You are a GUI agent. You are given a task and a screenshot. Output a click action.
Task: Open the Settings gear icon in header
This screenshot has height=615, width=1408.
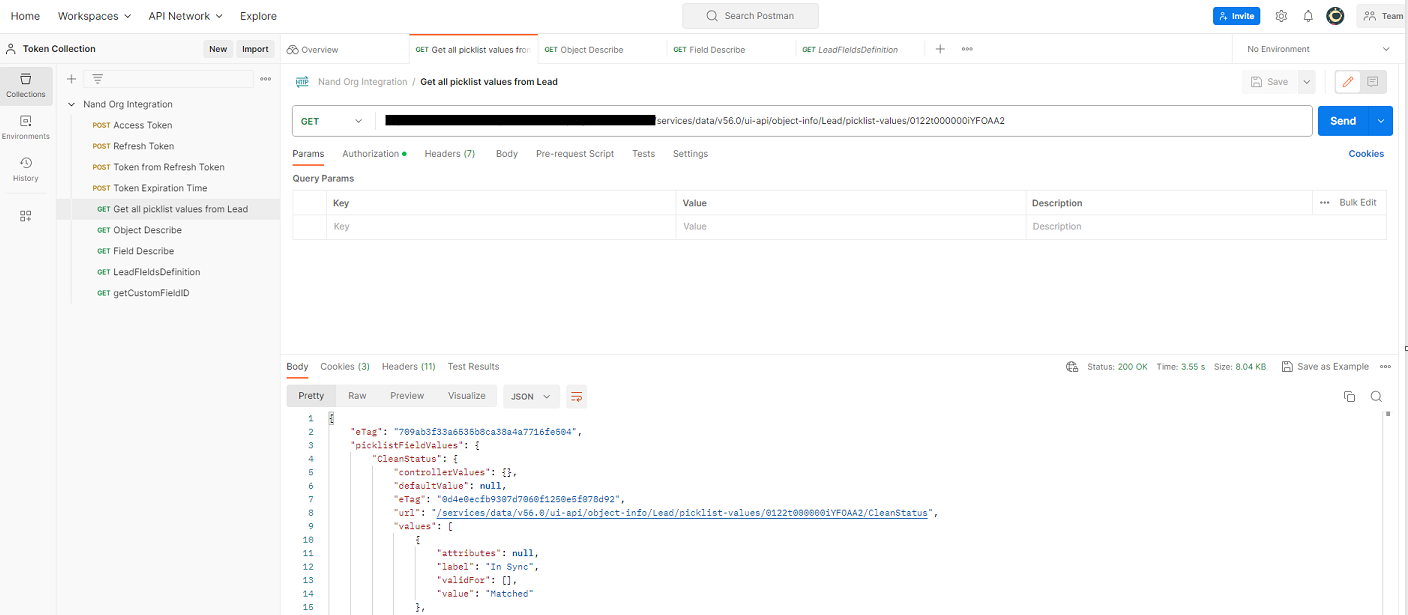tap(1281, 16)
